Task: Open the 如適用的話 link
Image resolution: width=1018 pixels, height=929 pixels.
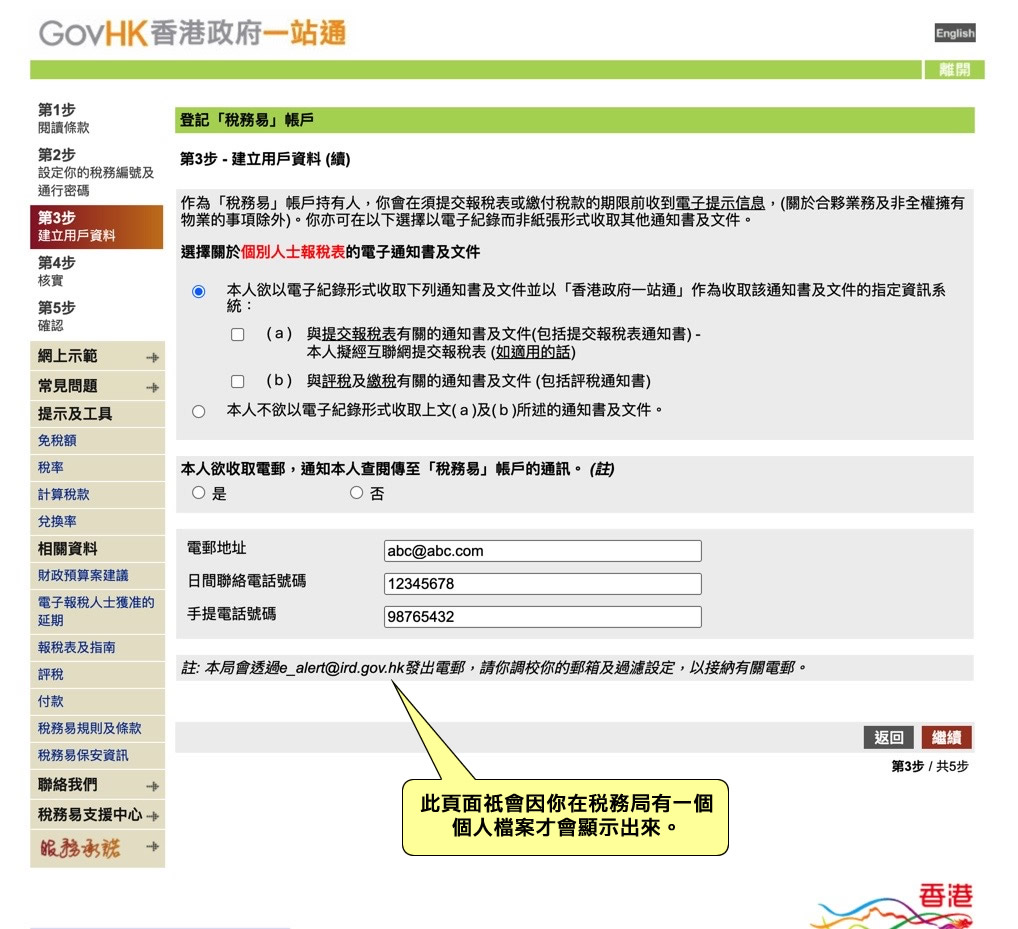Action: point(534,352)
